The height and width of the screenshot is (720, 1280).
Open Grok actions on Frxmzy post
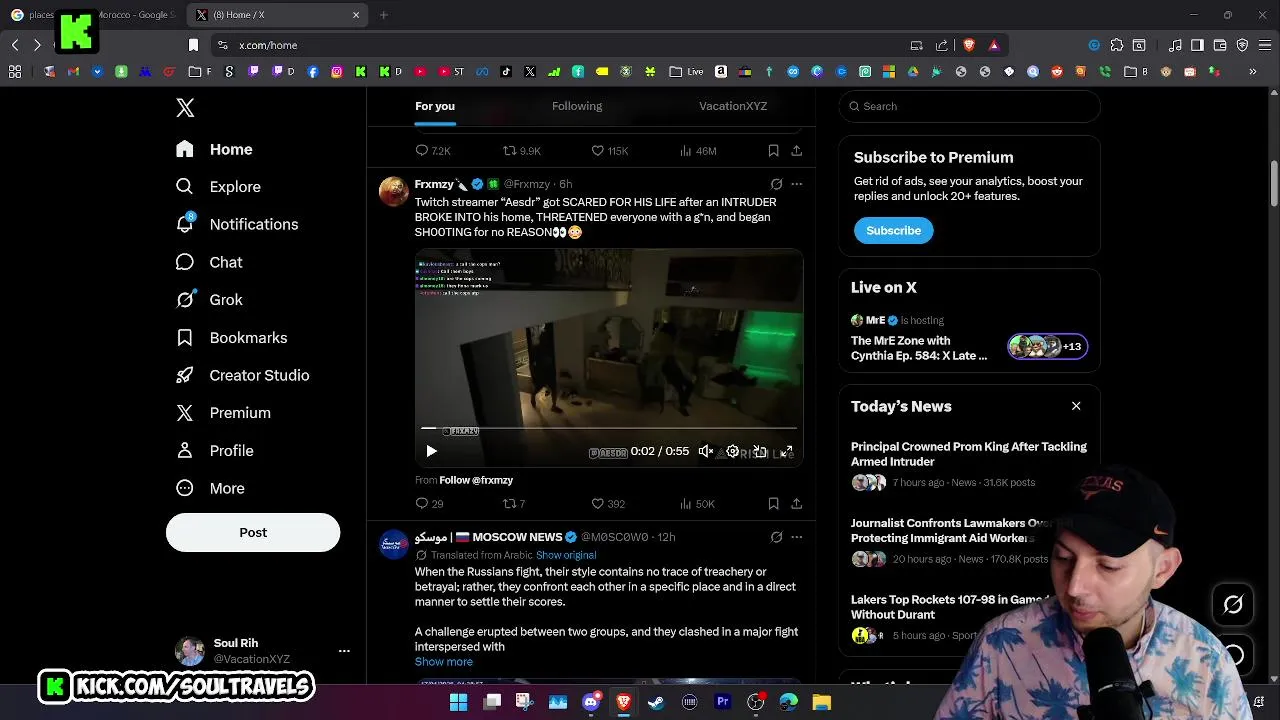pos(776,184)
